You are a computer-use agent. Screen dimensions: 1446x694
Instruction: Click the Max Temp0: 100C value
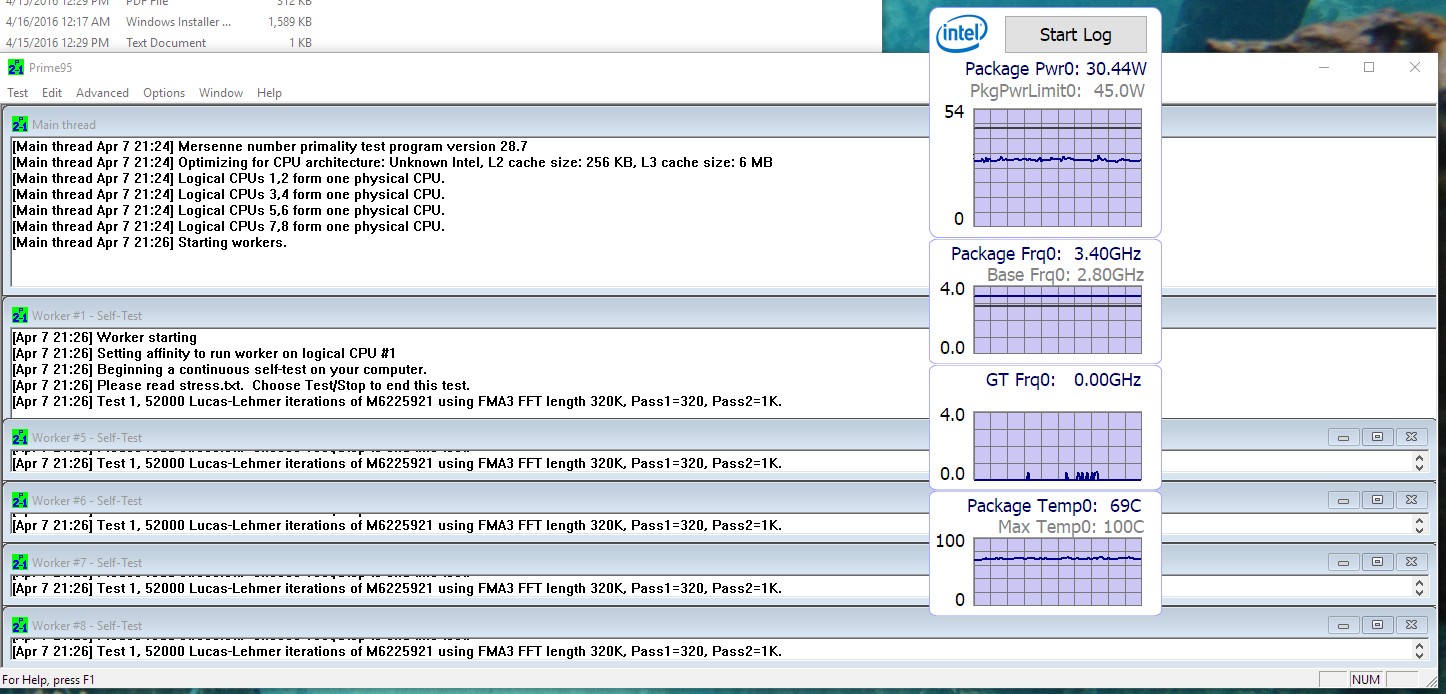point(1071,527)
